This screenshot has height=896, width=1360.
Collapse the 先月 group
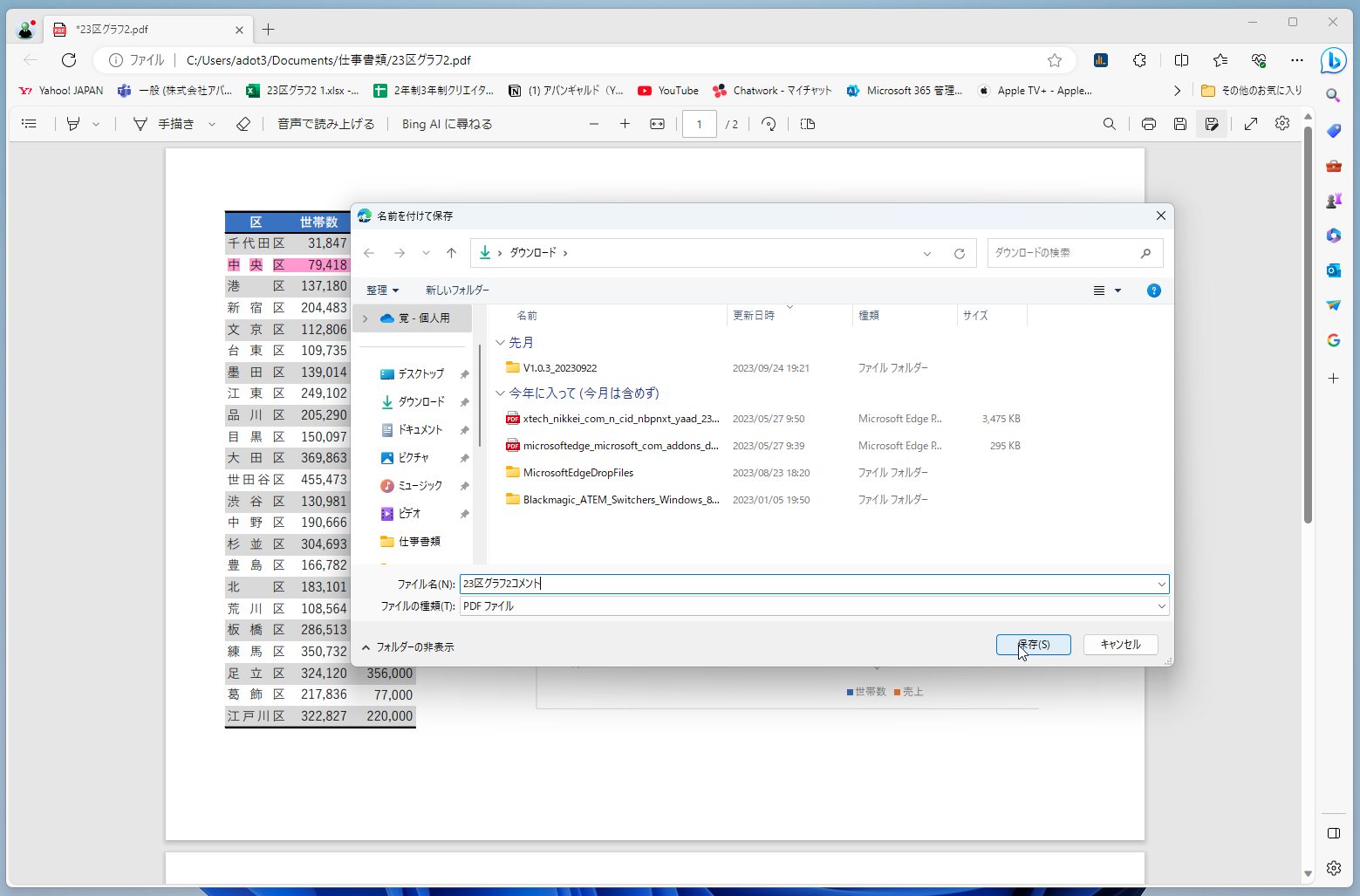point(500,343)
